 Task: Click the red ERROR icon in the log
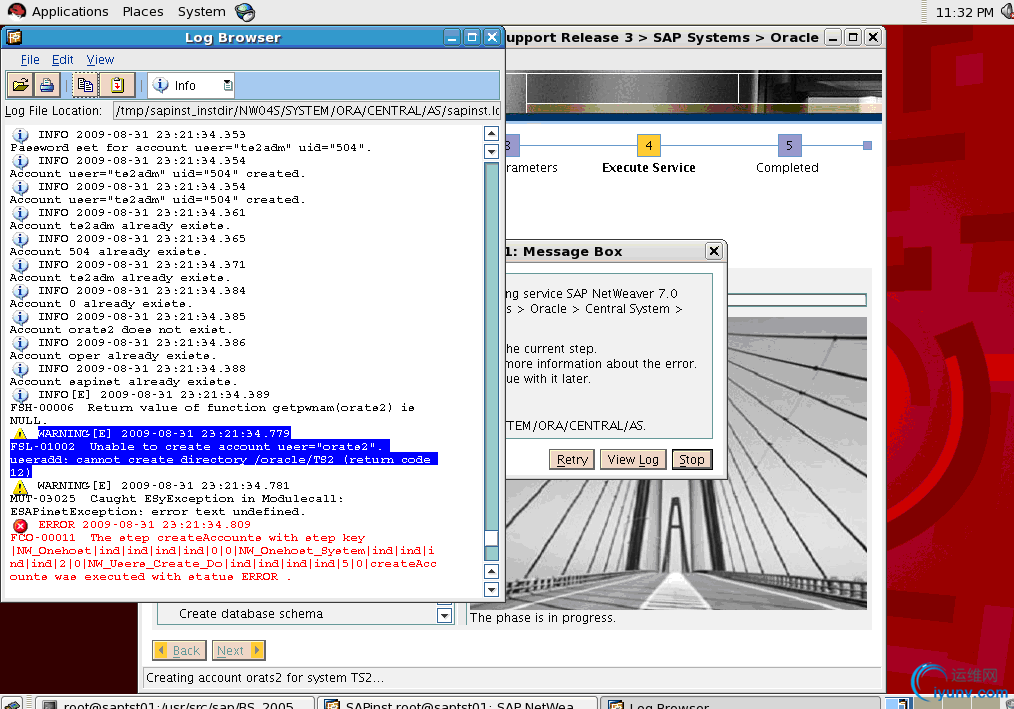tap(20, 525)
